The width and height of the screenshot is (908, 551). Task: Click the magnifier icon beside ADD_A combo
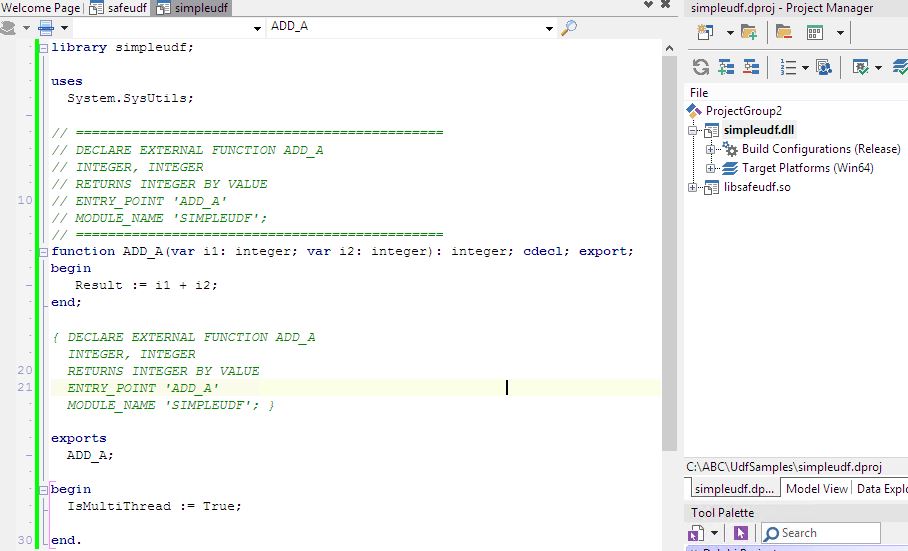click(569, 27)
